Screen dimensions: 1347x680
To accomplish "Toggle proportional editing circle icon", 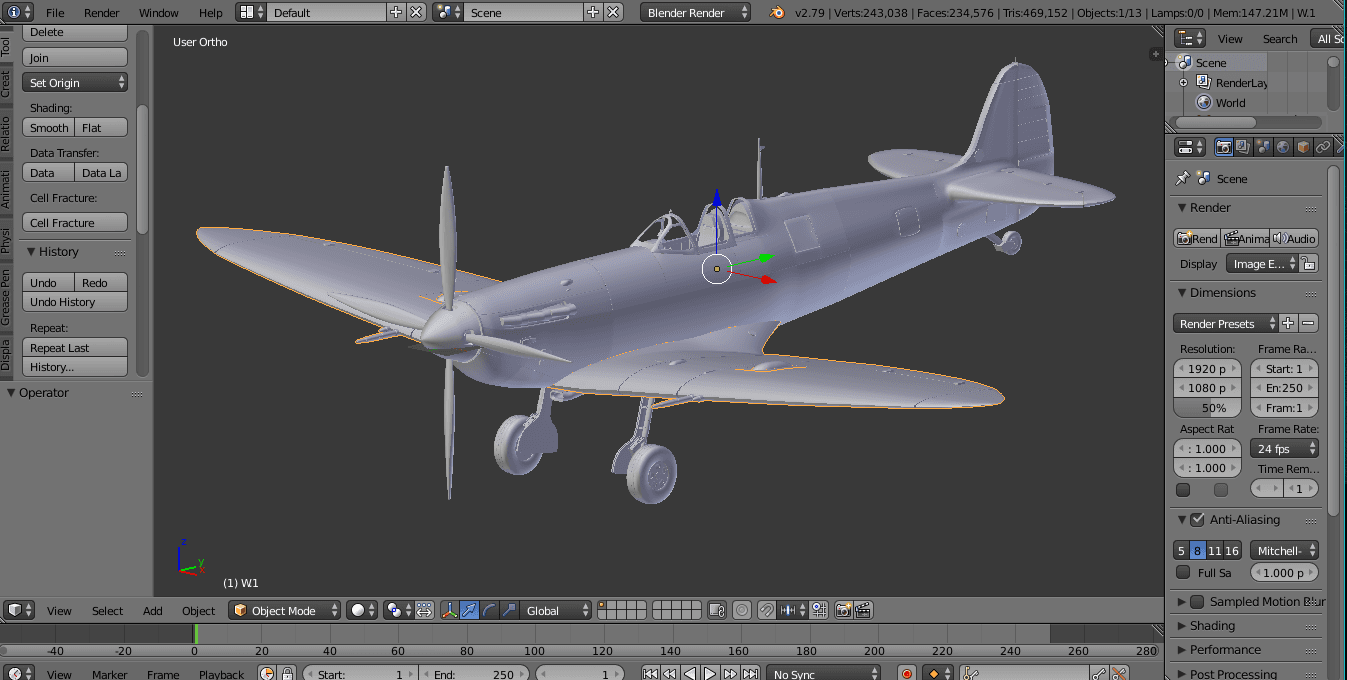I will pos(742,610).
